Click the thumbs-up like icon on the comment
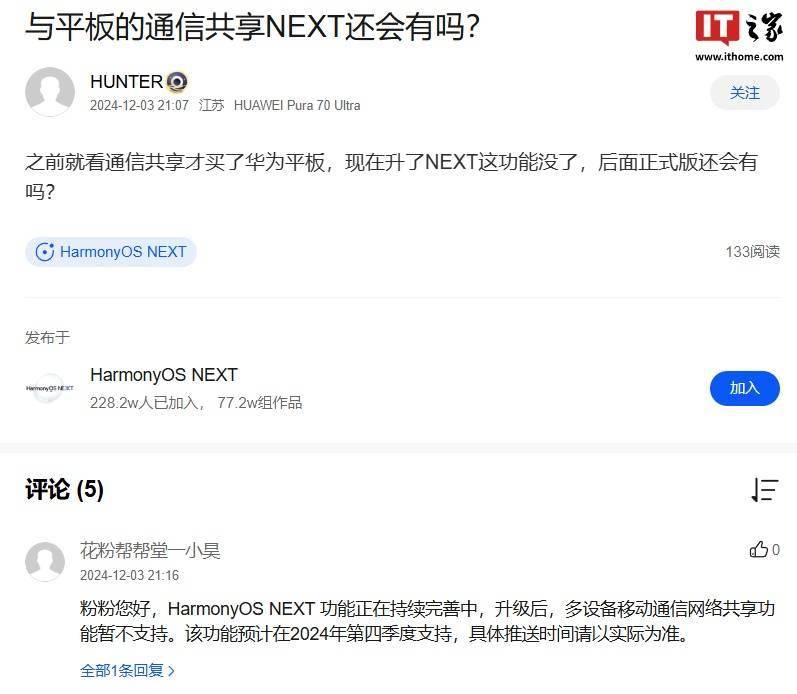 coord(758,549)
